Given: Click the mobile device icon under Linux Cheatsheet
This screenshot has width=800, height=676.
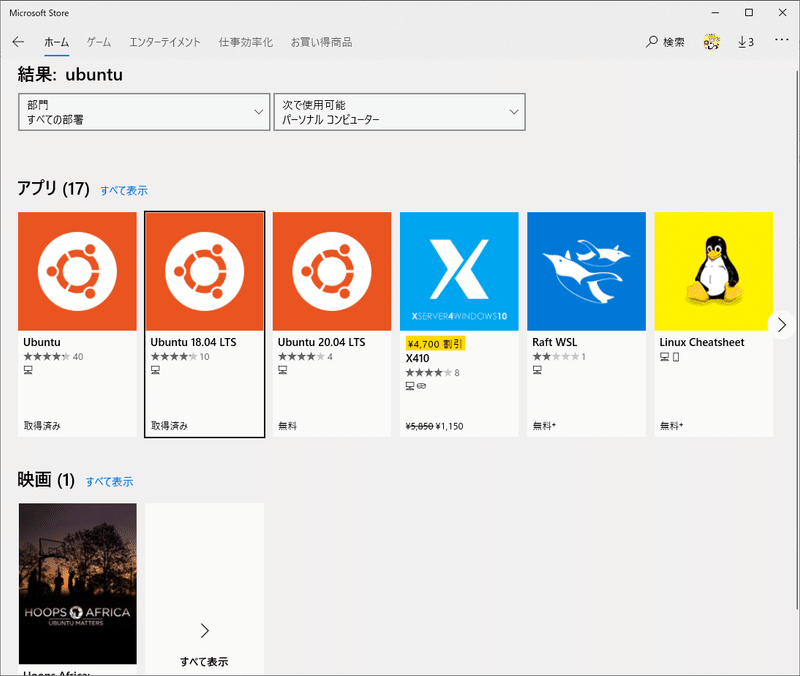Looking at the screenshot, I should click(676, 357).
